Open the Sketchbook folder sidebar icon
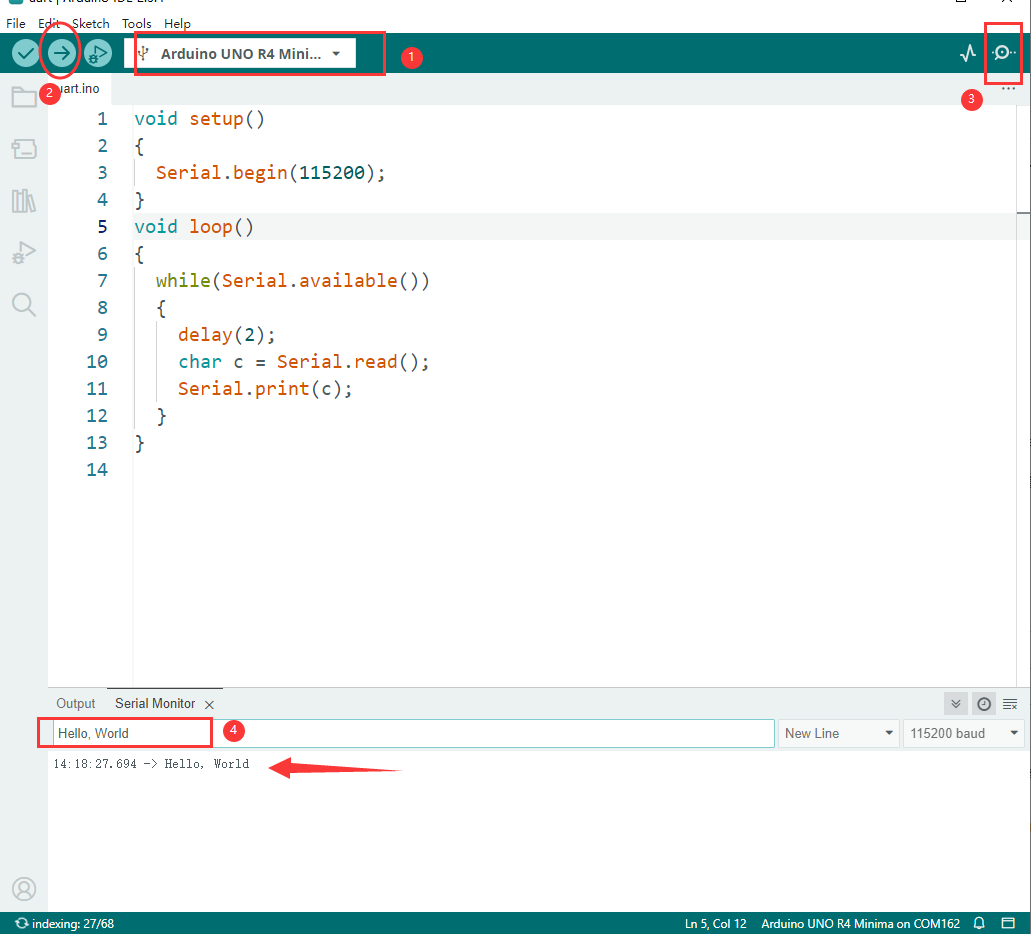Screen dimensions: 1031x934 pyautogui.click(x=24, y=97)
